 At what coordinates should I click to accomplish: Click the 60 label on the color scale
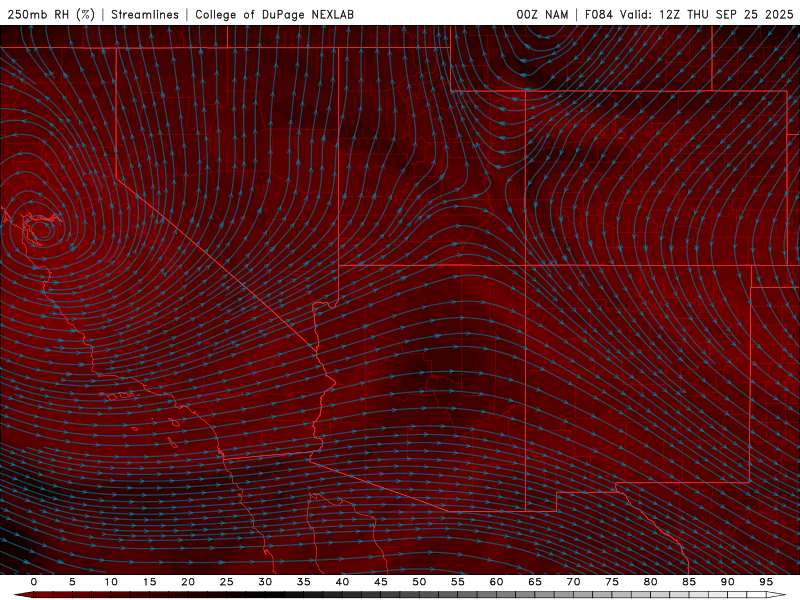click(496, 582)
